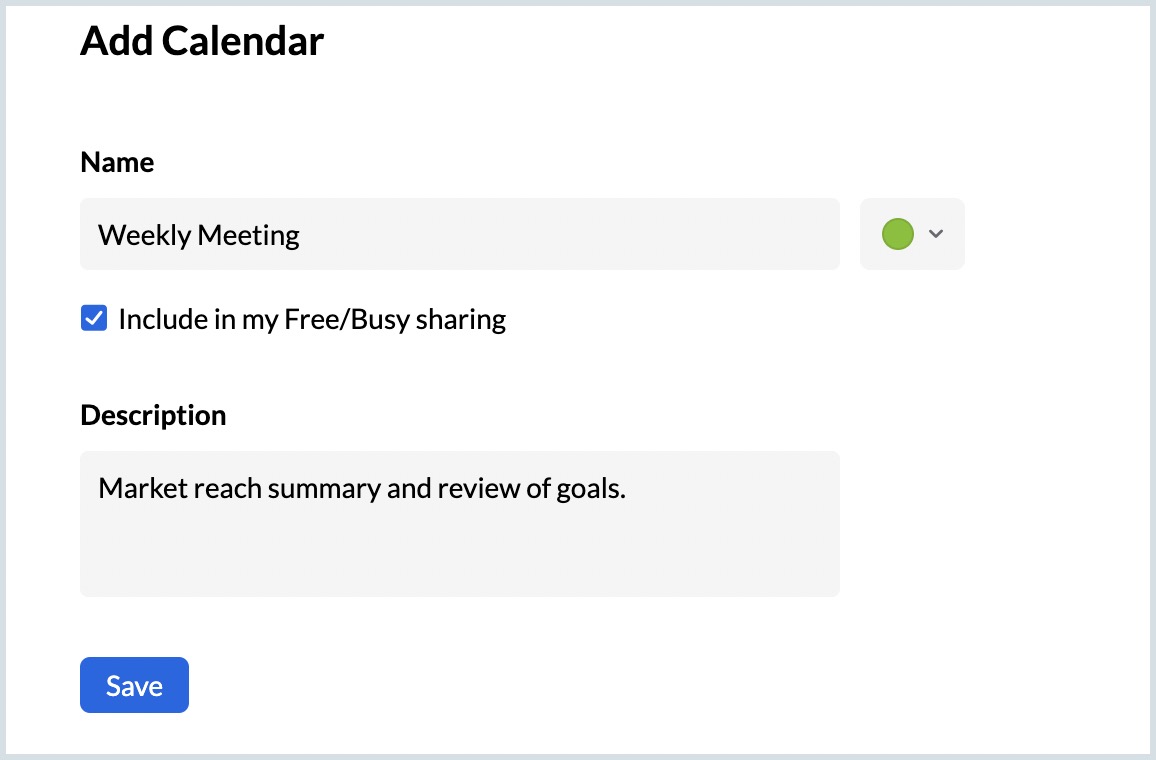This screenshot has width=1156, height=760.
Task: Uncheck the Free/Busy sharing checkbox
Action: 94,319
